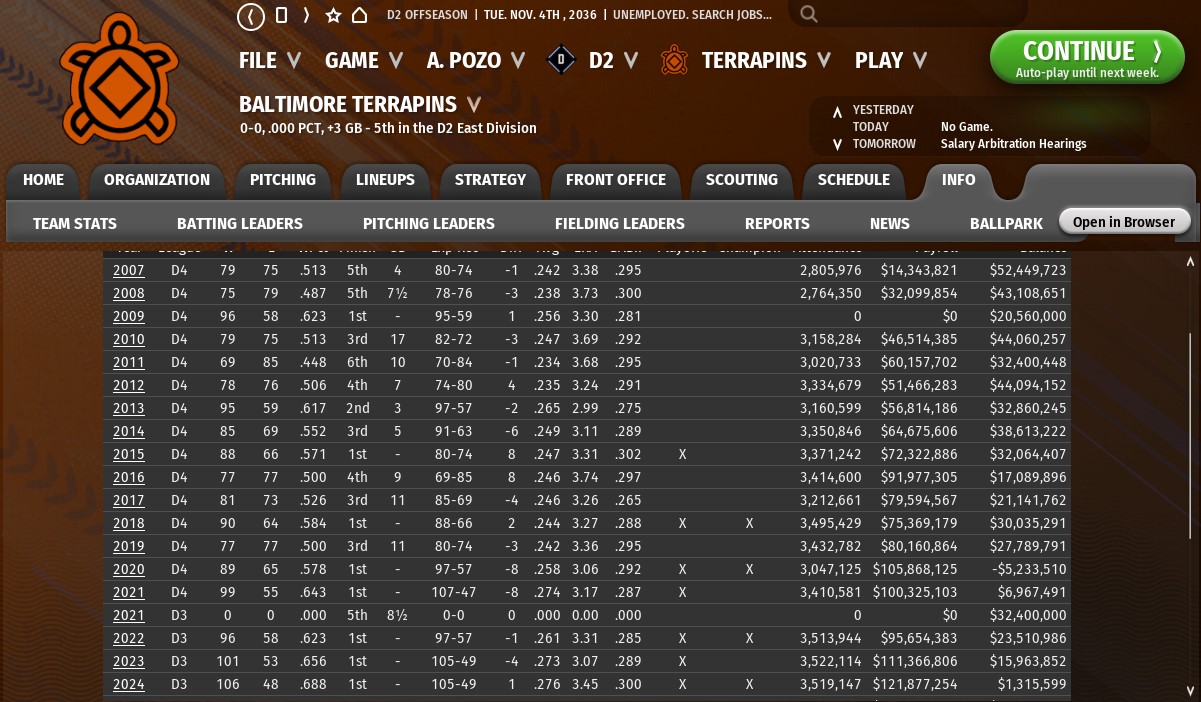Expand the A. POZO manager menu

[x=475, y=60]
